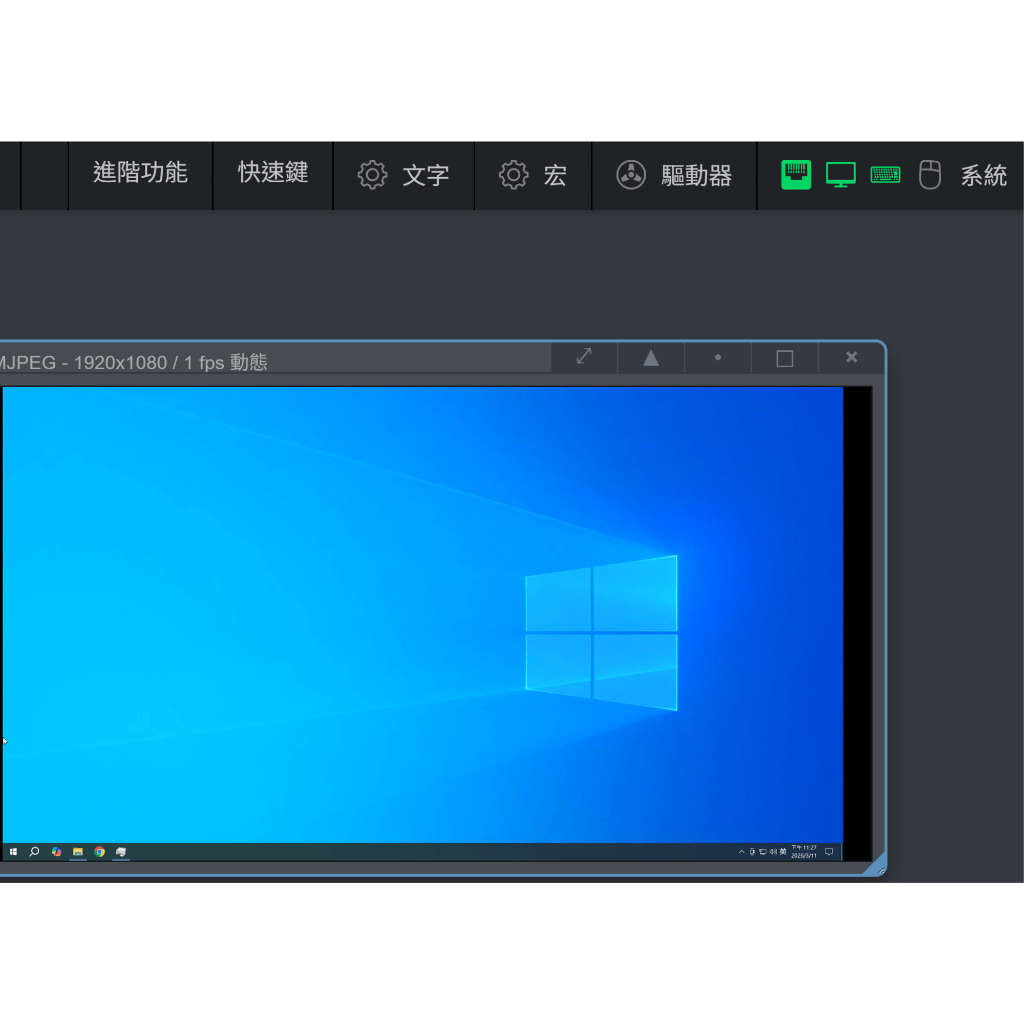
Task: Click the printer-like app on remote taskbar
Action: (121, 852)
